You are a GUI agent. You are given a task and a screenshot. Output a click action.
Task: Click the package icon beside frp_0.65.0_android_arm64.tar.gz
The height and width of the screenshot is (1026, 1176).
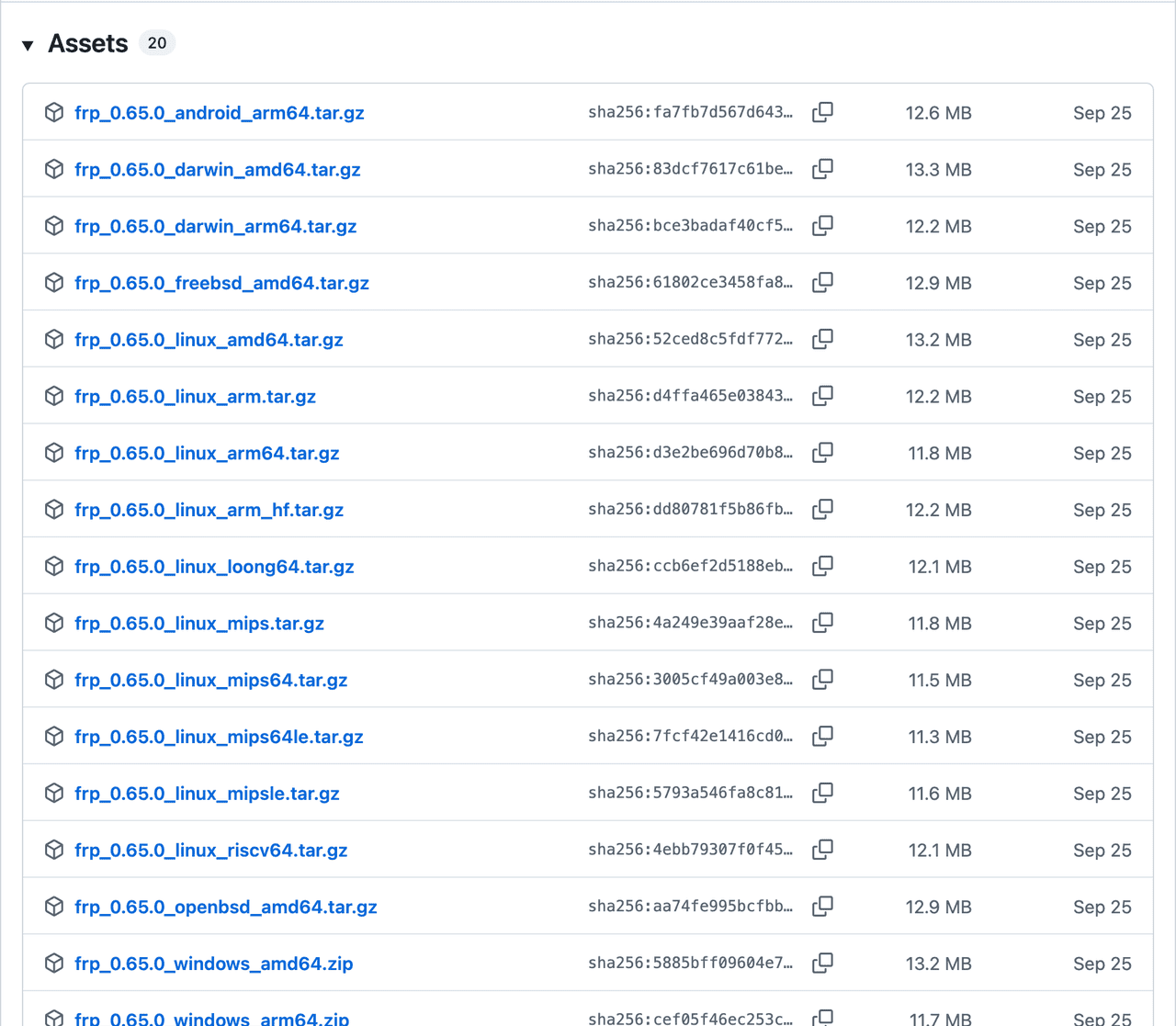click(53, 112)
